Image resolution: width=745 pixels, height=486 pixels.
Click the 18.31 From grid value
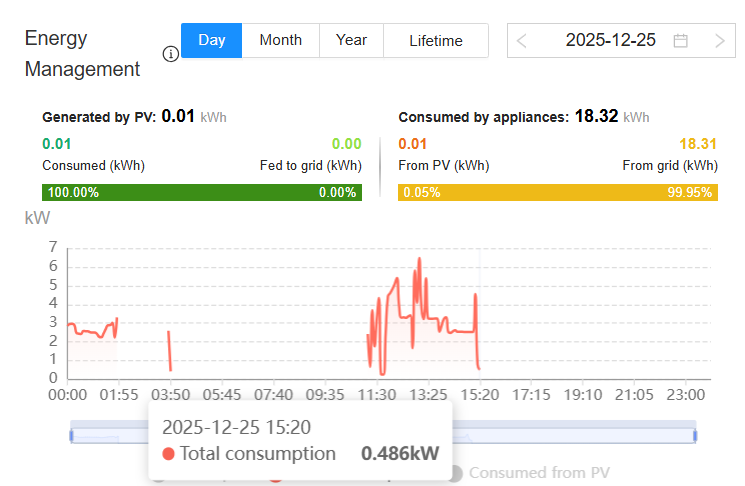pyautogui.click(x=697, y=144)
